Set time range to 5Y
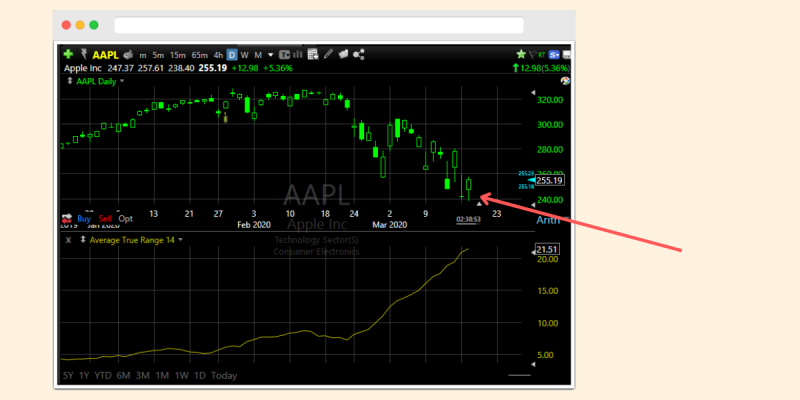Viewport: 800px width, 400px height. pyautogui.click(x=68, y=376)
